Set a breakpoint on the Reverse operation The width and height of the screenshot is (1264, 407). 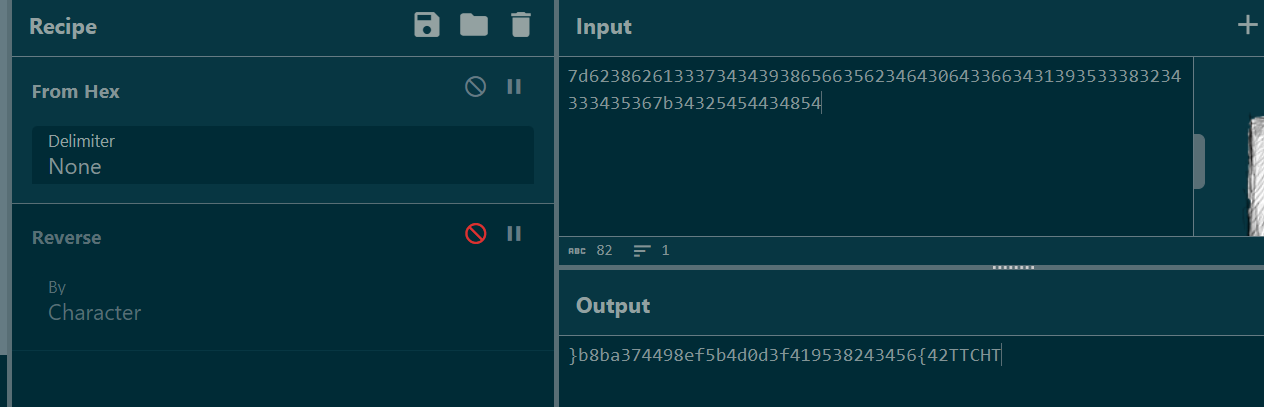click(x=514, y=234)
